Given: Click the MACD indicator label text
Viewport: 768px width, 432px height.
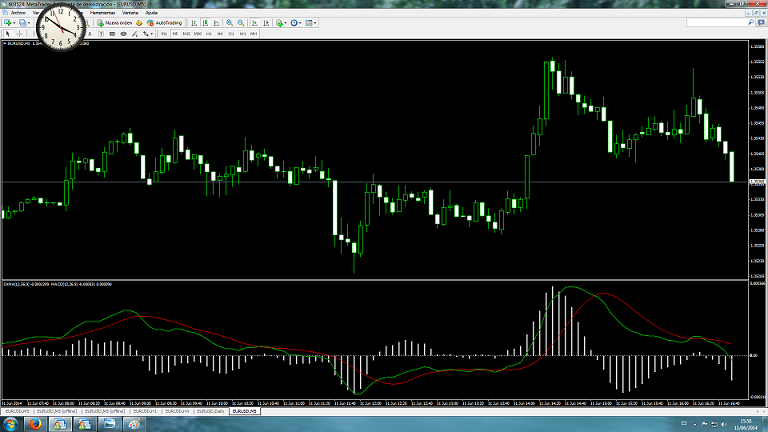Looking at the screenshot, I should pyautogui.click(x=81, y=284).
